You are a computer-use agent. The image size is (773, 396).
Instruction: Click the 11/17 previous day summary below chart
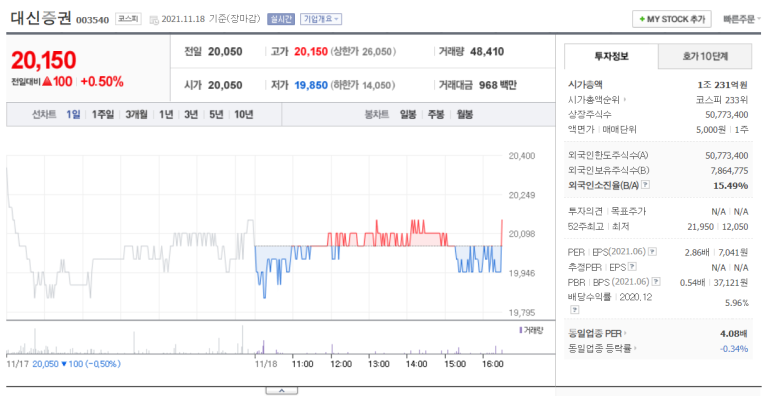coord(63,364)
